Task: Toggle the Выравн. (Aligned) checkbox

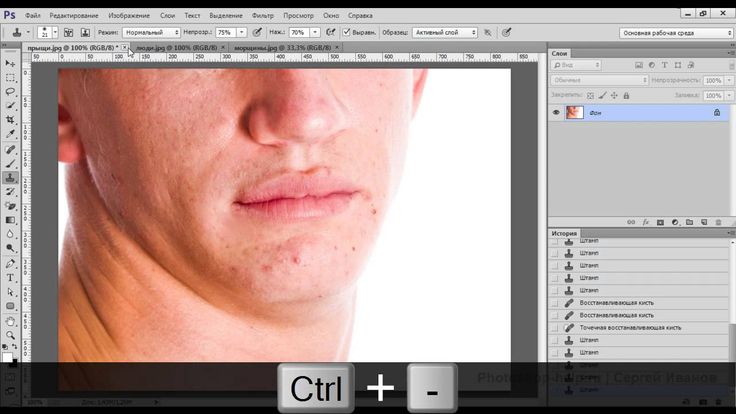Action: (346, 32)
